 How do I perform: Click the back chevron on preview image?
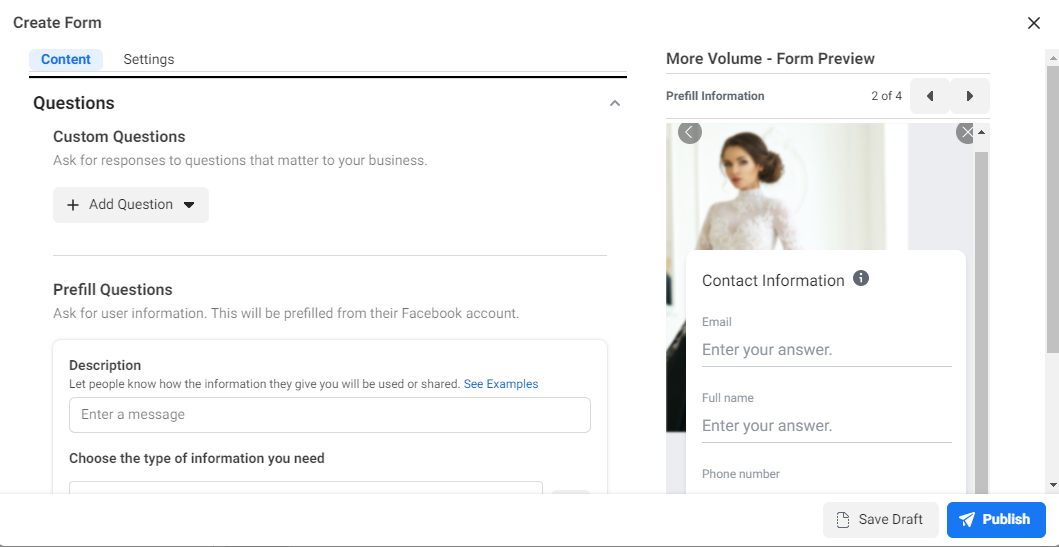(690, 132)
